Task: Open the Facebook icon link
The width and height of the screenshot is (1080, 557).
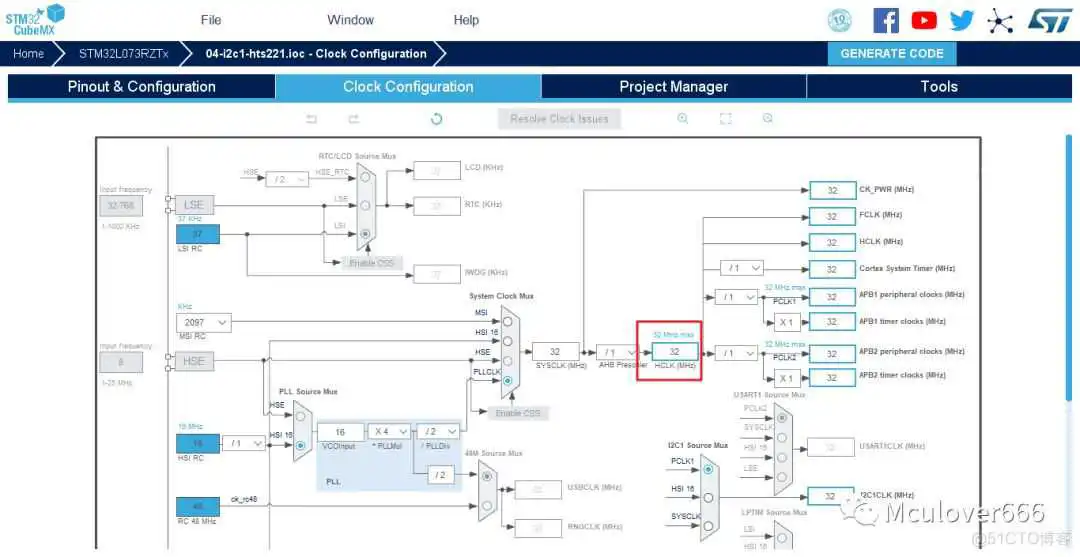Action: tap(885, 20)
